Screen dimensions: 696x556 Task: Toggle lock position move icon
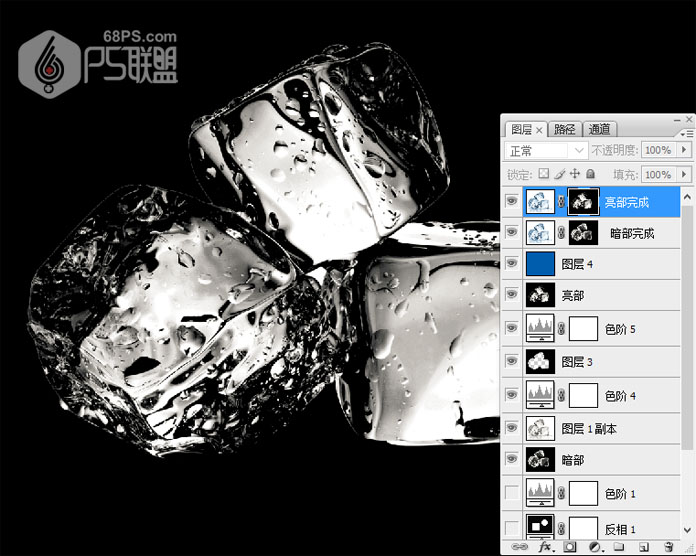(x=575, y=174)
